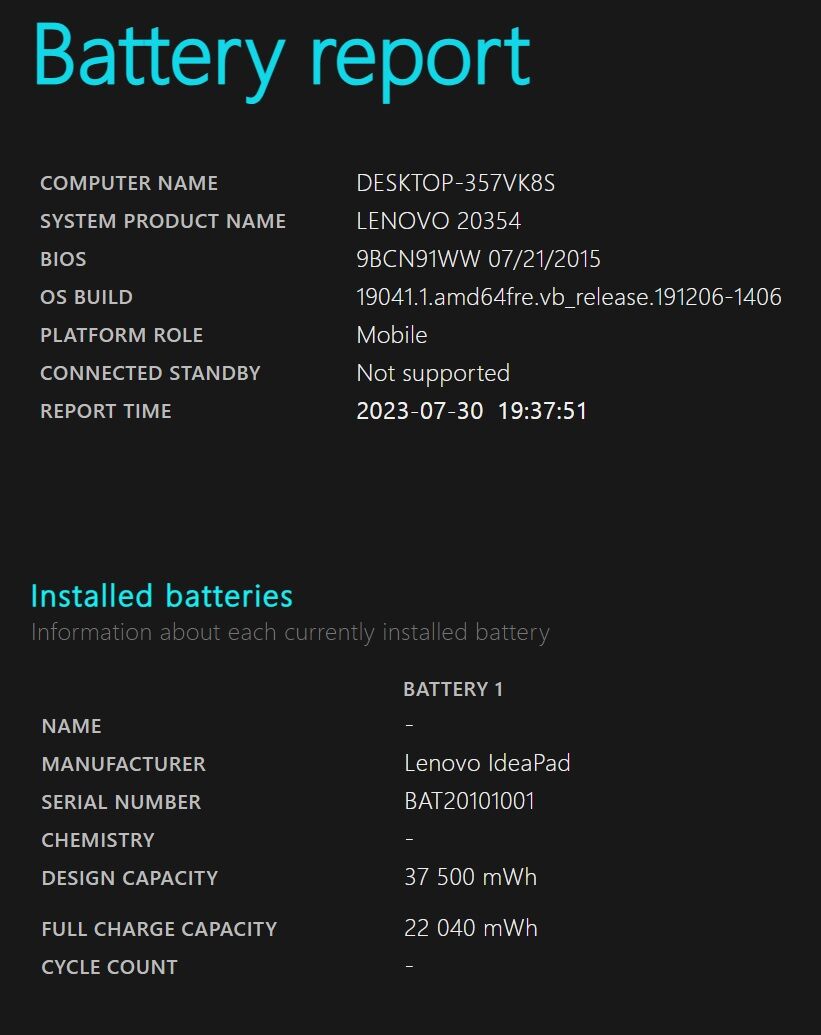Select the serial number BAT20101001
821x1035 pixels.
[x=469, y=801]
